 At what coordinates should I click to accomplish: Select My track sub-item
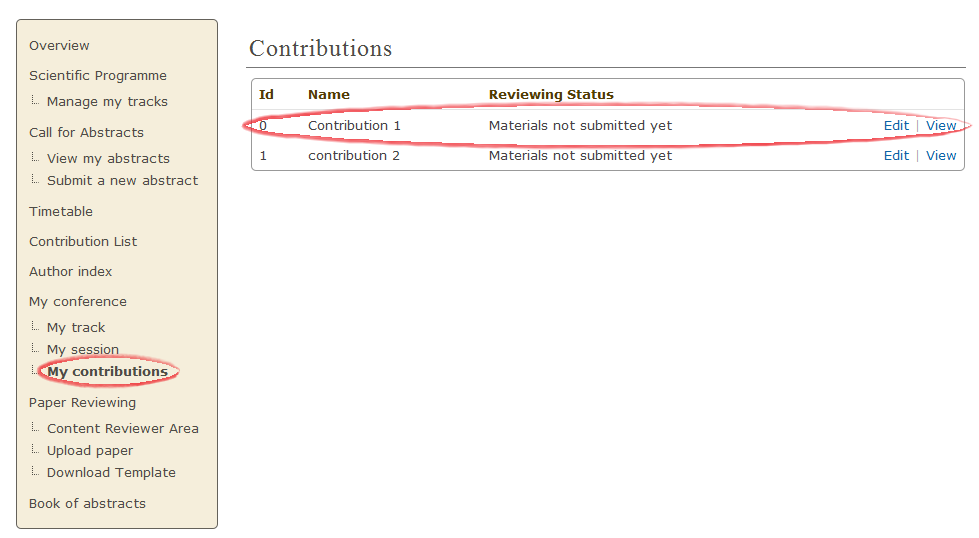[x=76, y=328]
